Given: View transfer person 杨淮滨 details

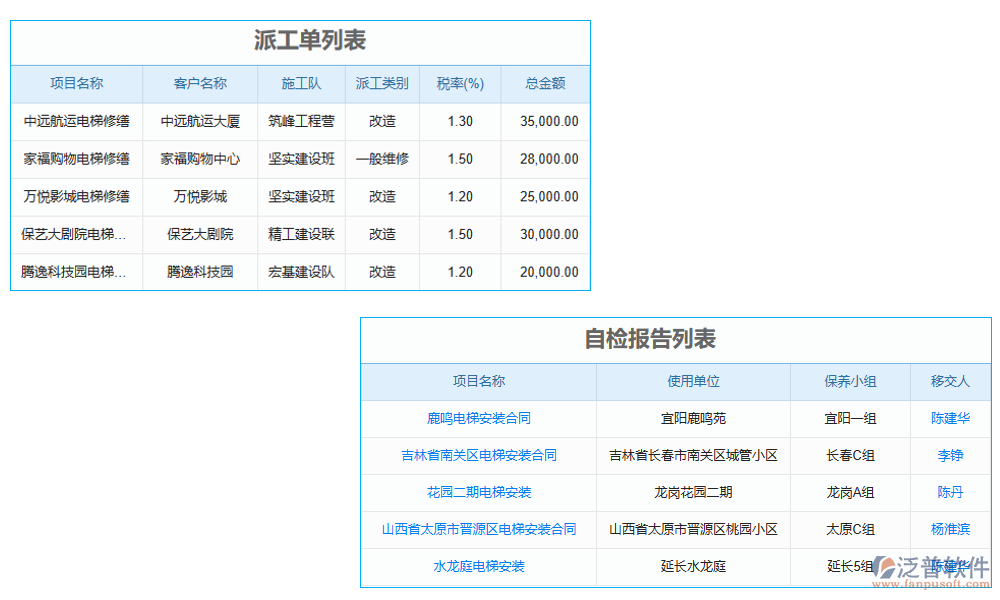Looking at the screenshot, I should 948,530.
